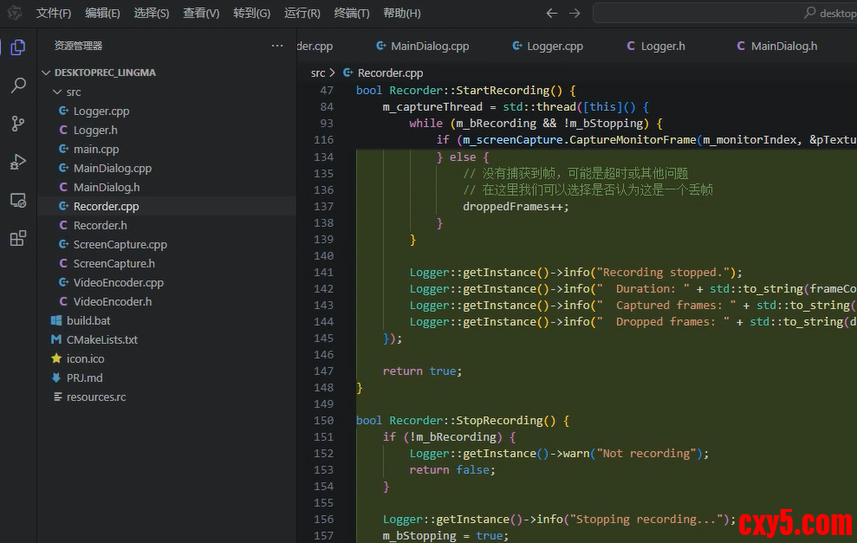Open CMakeLists.txt file
Viewport: 857px width, 543px height.
pos(101,340)
